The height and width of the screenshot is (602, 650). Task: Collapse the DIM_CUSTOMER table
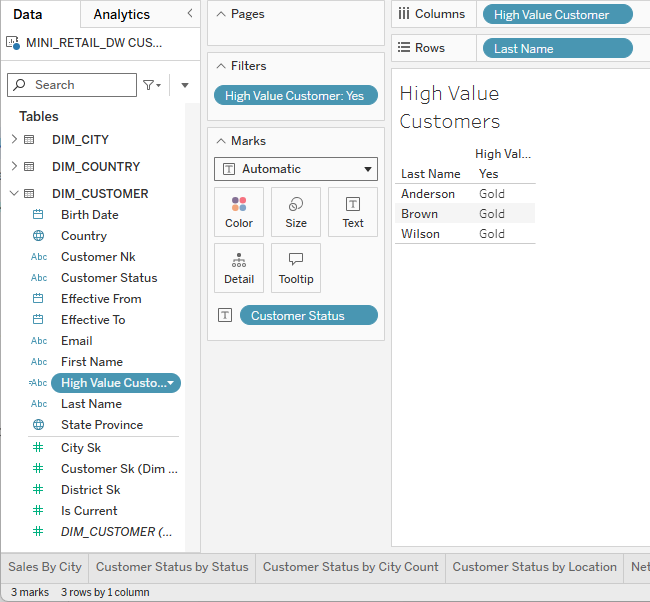tap(14, 194)
